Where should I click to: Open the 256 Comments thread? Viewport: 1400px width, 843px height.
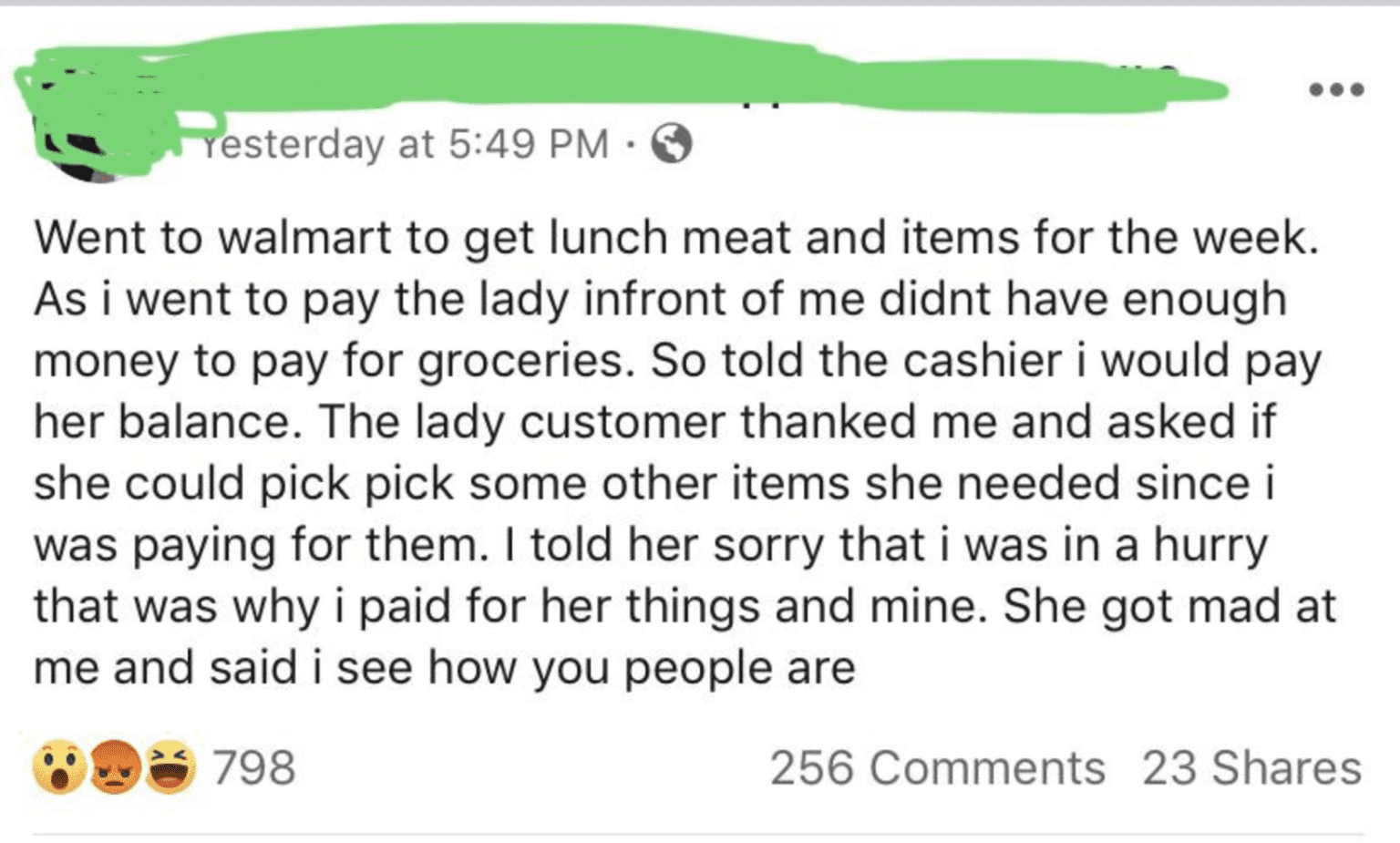937,767
